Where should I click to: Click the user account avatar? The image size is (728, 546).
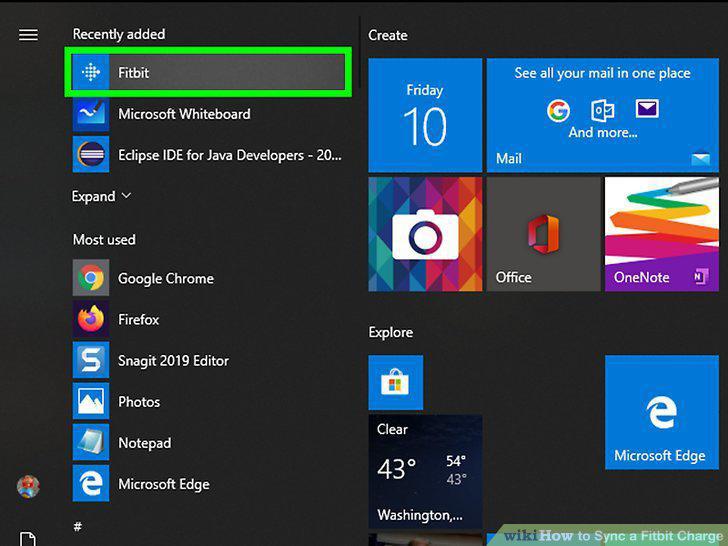28,487
